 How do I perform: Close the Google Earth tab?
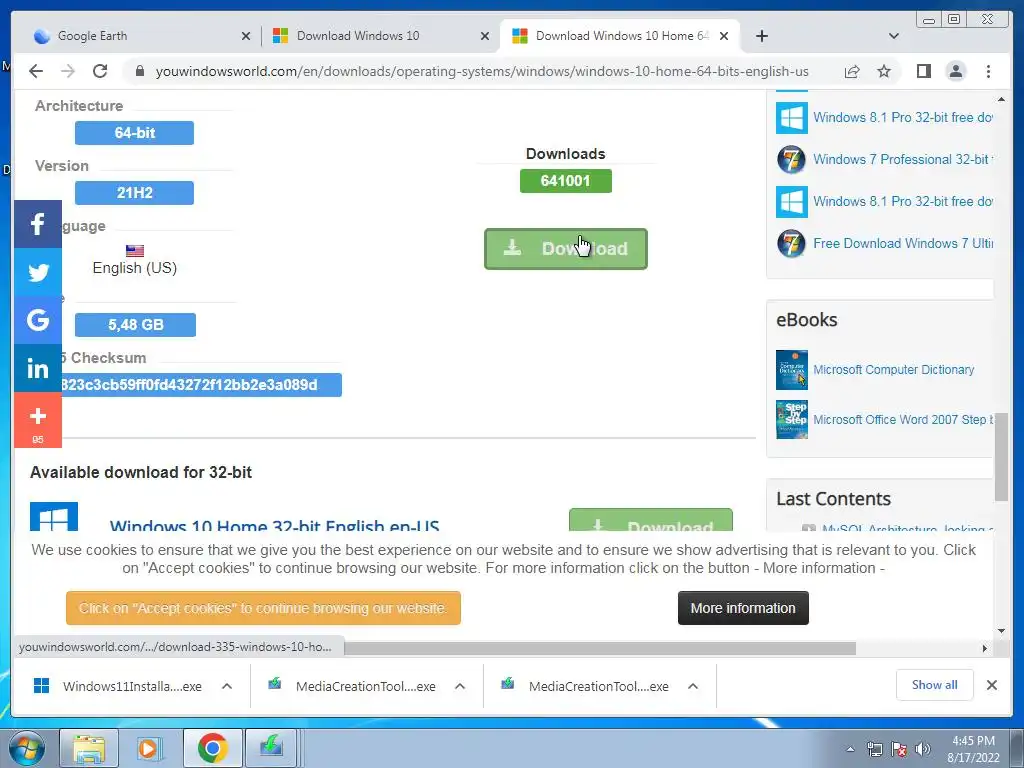click(x=246, y=36)
